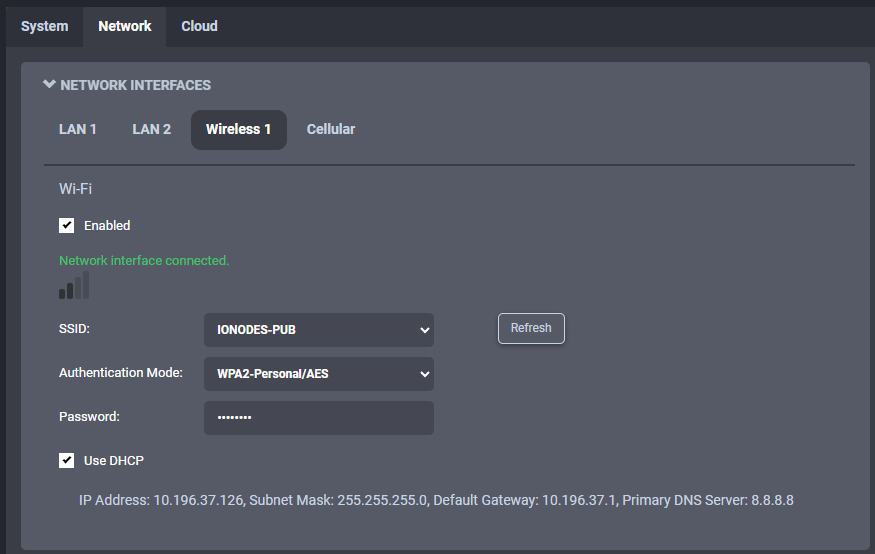Disable the Use DHCP checkbox
Image resolution: width=875 pixels, height=554 pixels.
tap(66, 460)
